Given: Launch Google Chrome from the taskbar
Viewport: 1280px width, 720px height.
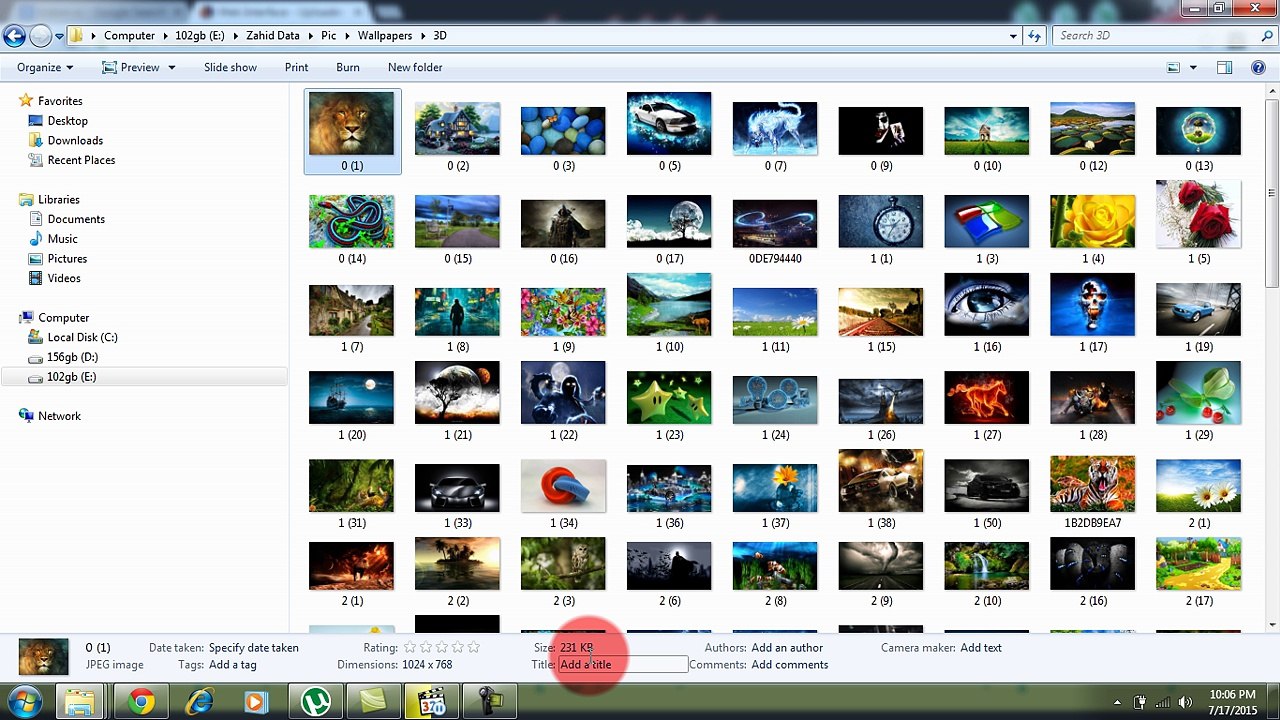Looking at the screenshot, I should tap(141, 702).
